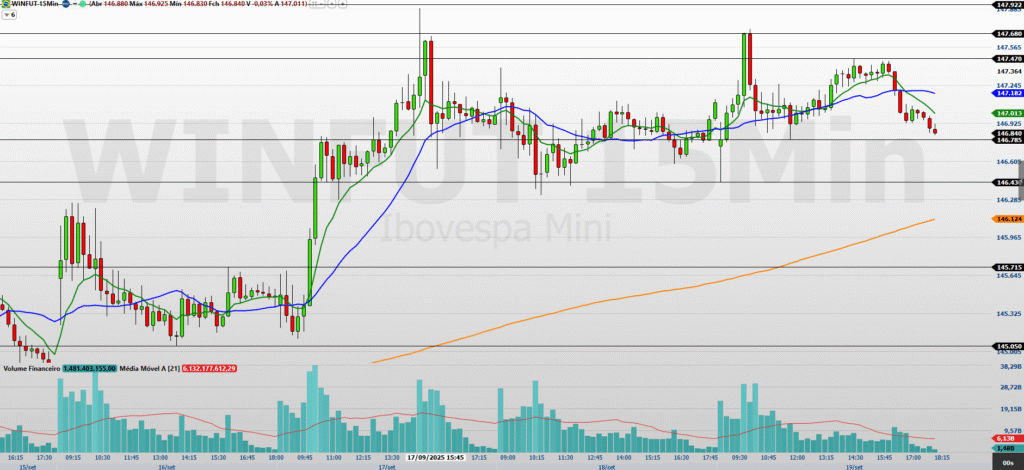Click the 17/09/2025 15:45 date marker

435,458
